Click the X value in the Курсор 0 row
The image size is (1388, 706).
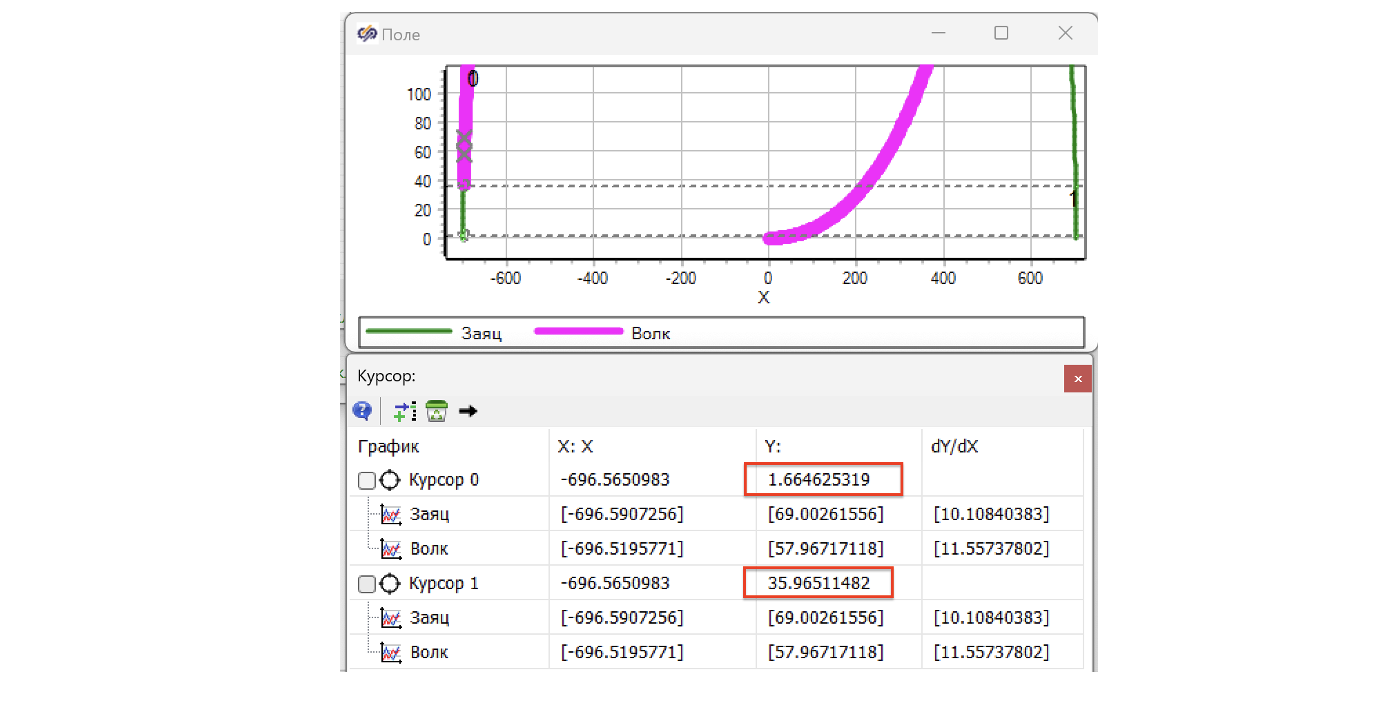tap(615, 480)
